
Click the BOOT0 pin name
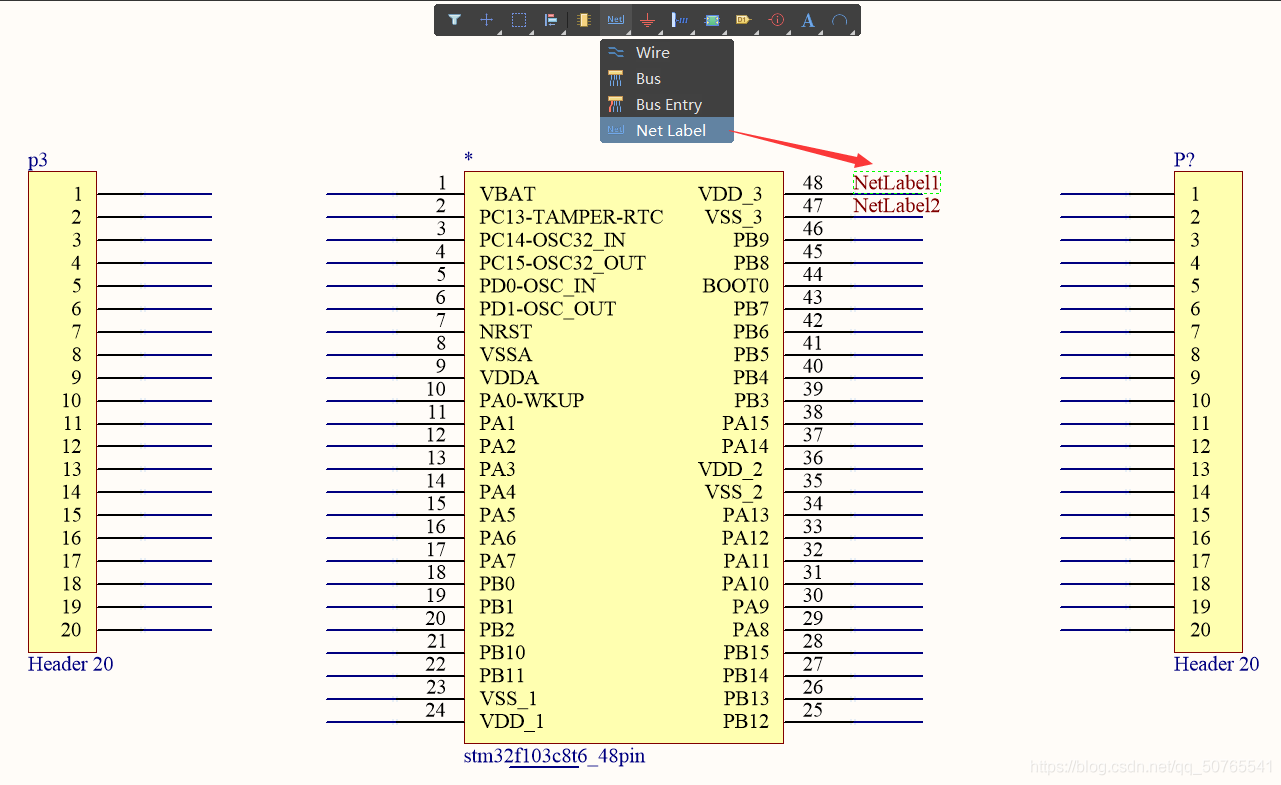pyautogui.click(x=736, y=287)
